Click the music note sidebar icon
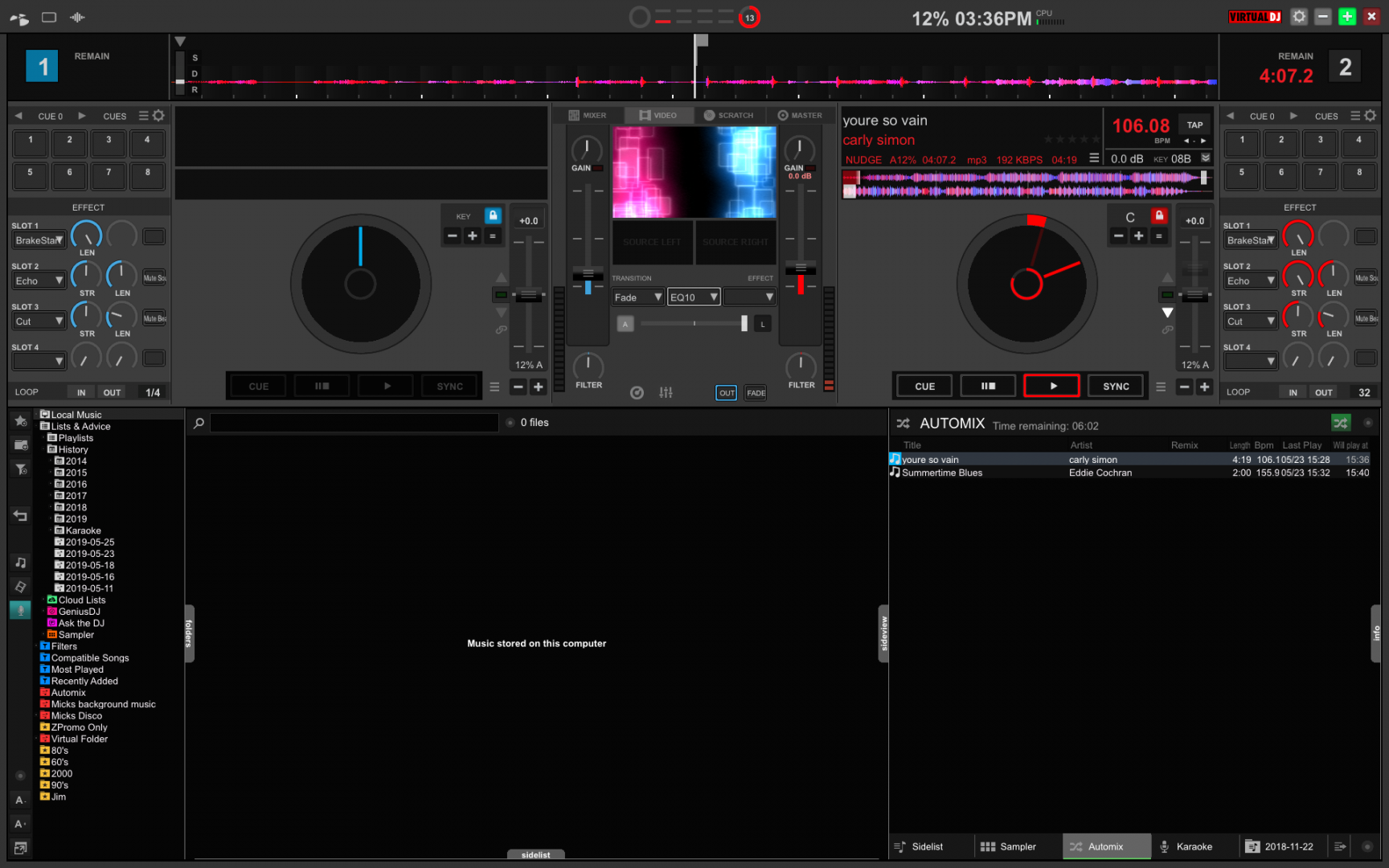This screenshot has height=868, width=1389. point(20,563)
